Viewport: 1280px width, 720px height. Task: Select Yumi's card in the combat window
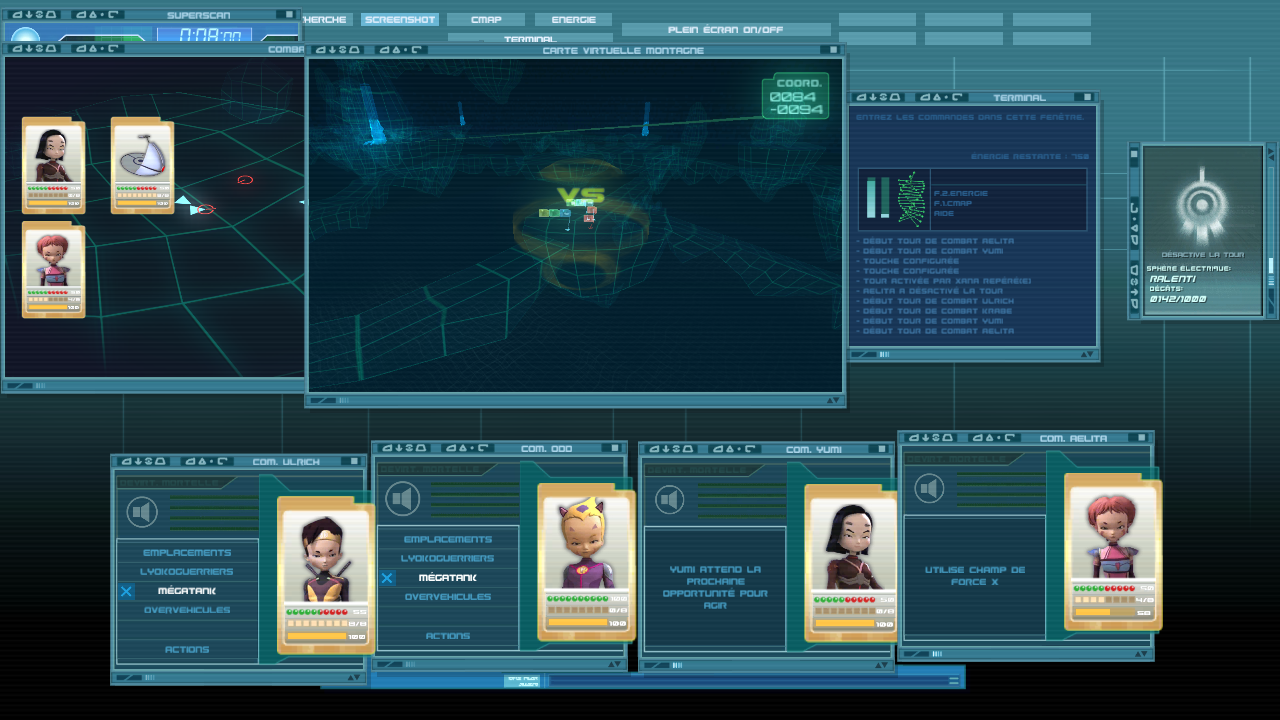[53, 166]
